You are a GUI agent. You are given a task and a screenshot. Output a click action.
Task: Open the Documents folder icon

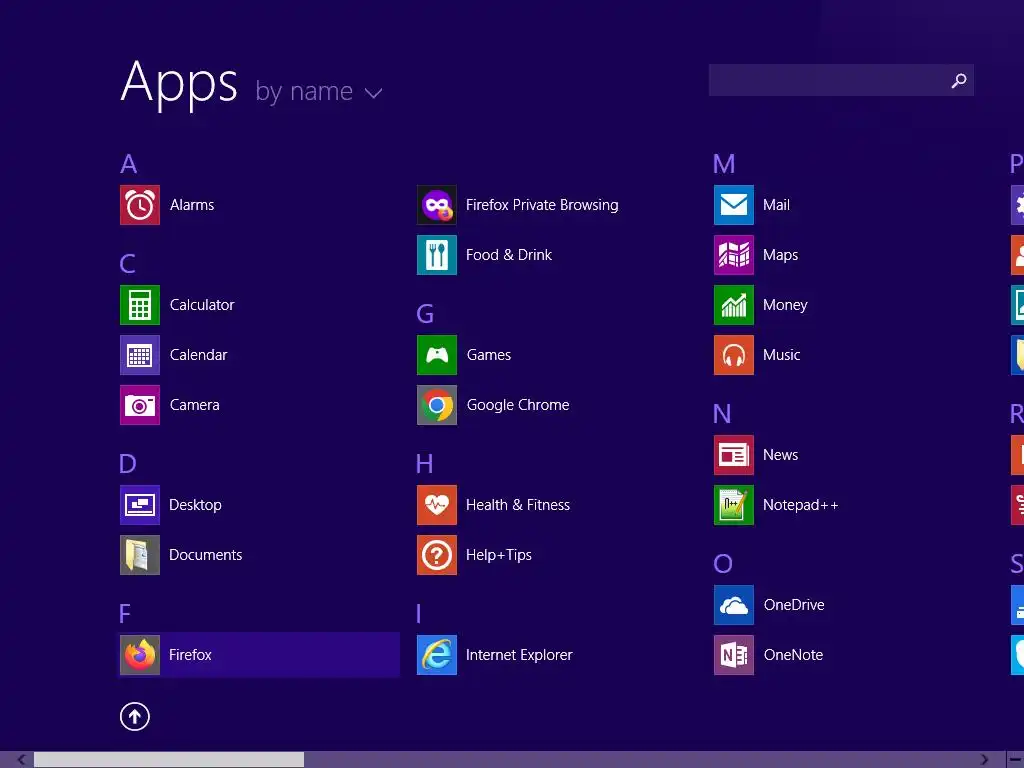pos(140,555)
